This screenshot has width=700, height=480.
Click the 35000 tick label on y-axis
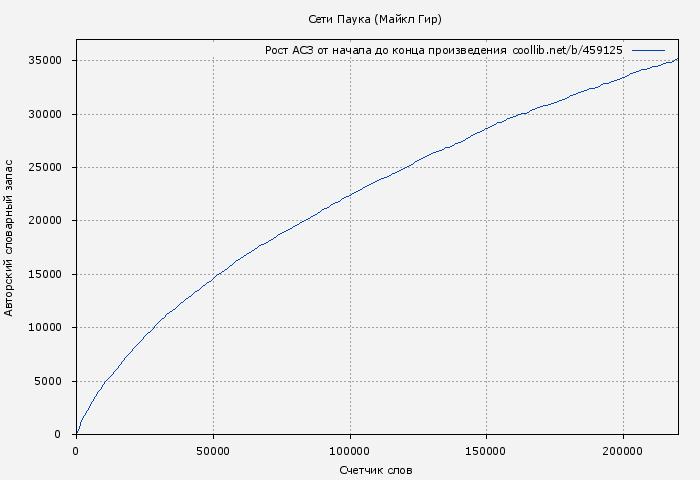(47, 61)
